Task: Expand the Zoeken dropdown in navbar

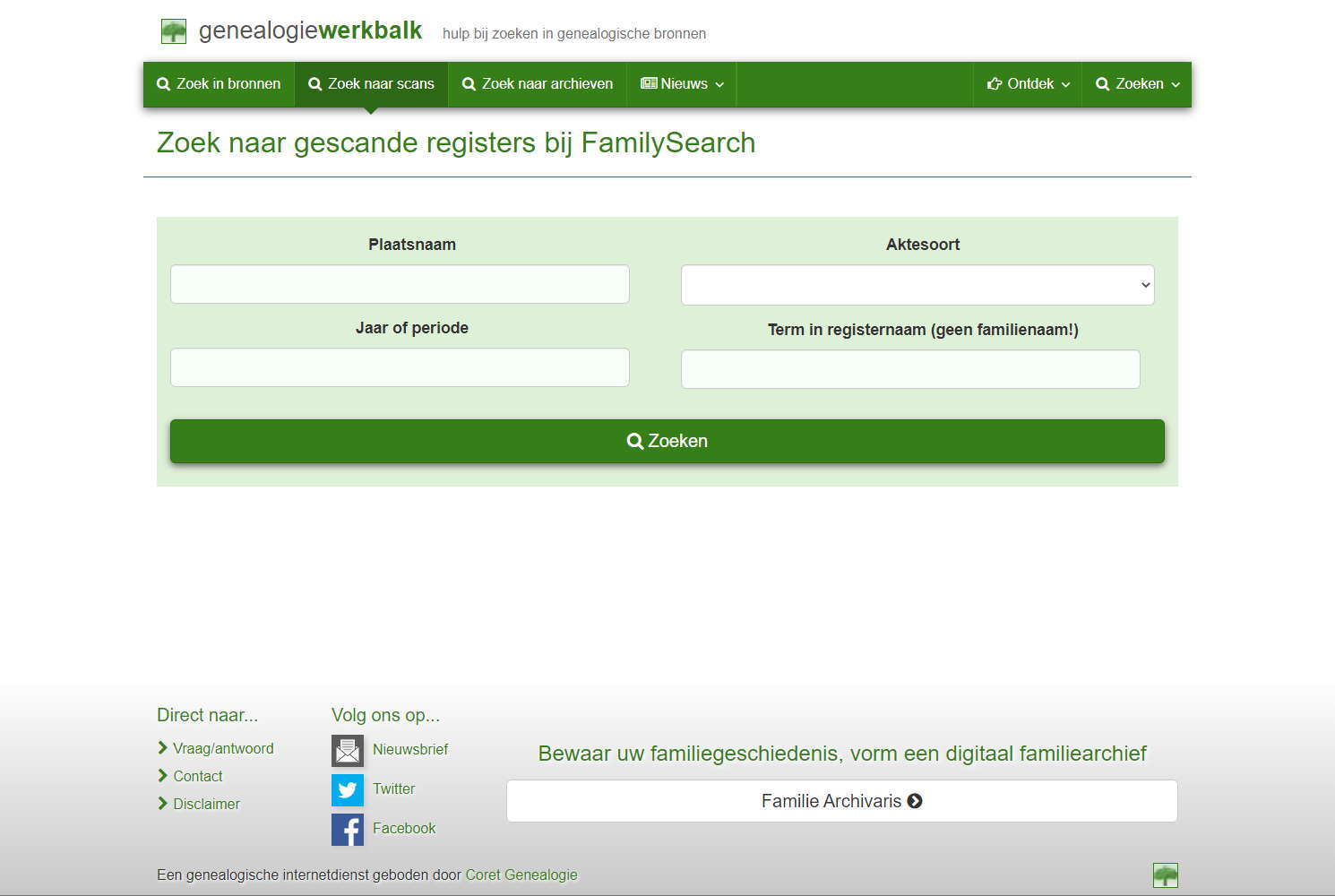Action: click(x=1137, y=84)
